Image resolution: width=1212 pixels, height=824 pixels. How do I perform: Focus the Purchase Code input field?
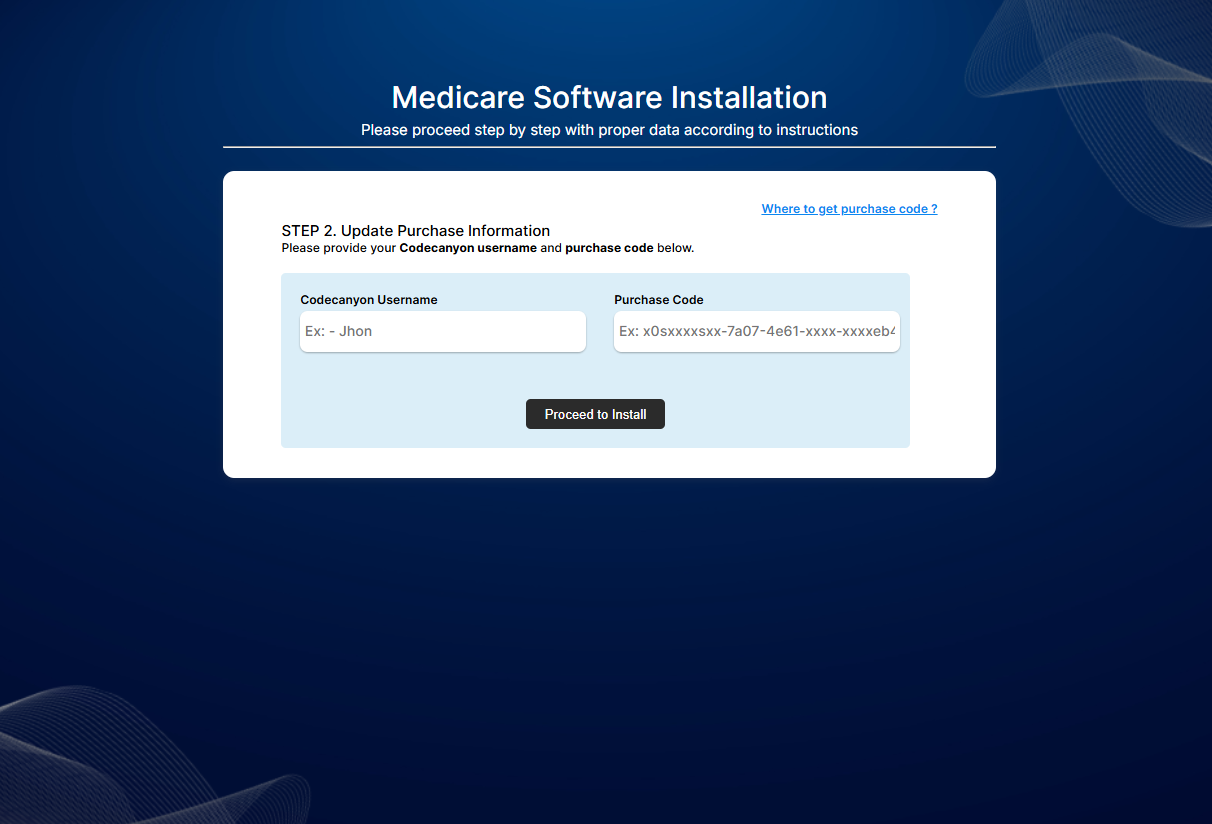756,331
